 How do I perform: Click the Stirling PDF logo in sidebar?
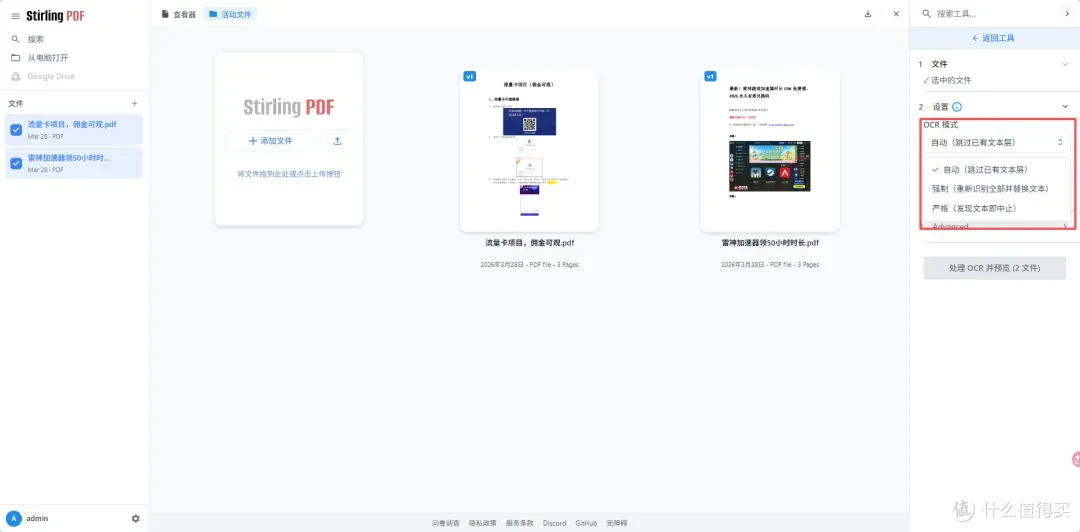click(x=55, y=16)
